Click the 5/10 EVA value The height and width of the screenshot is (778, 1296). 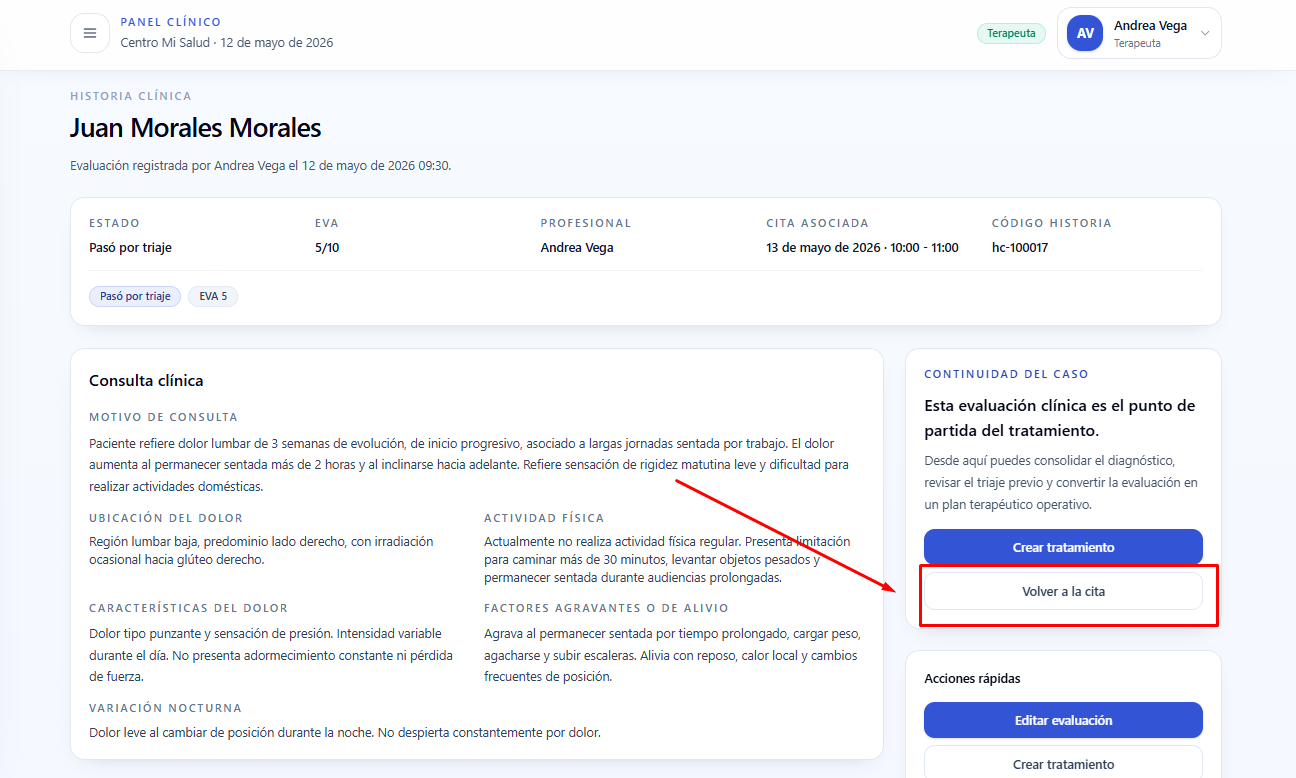coord(327,248)
